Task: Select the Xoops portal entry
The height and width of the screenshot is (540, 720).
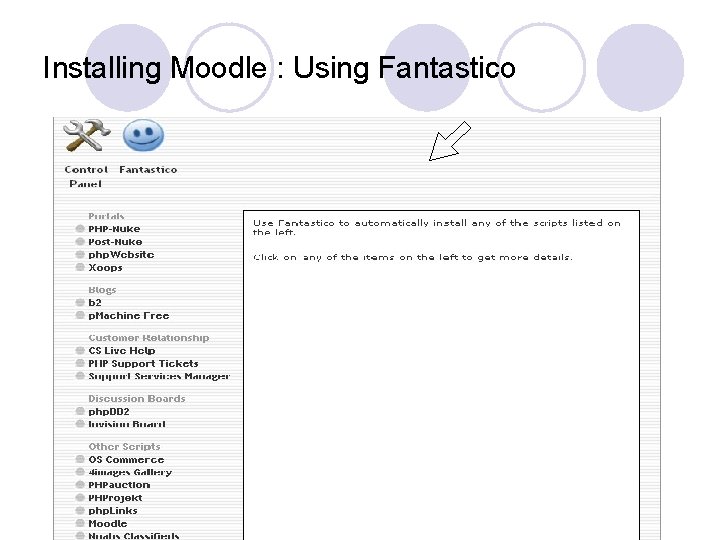Action: 105,267
